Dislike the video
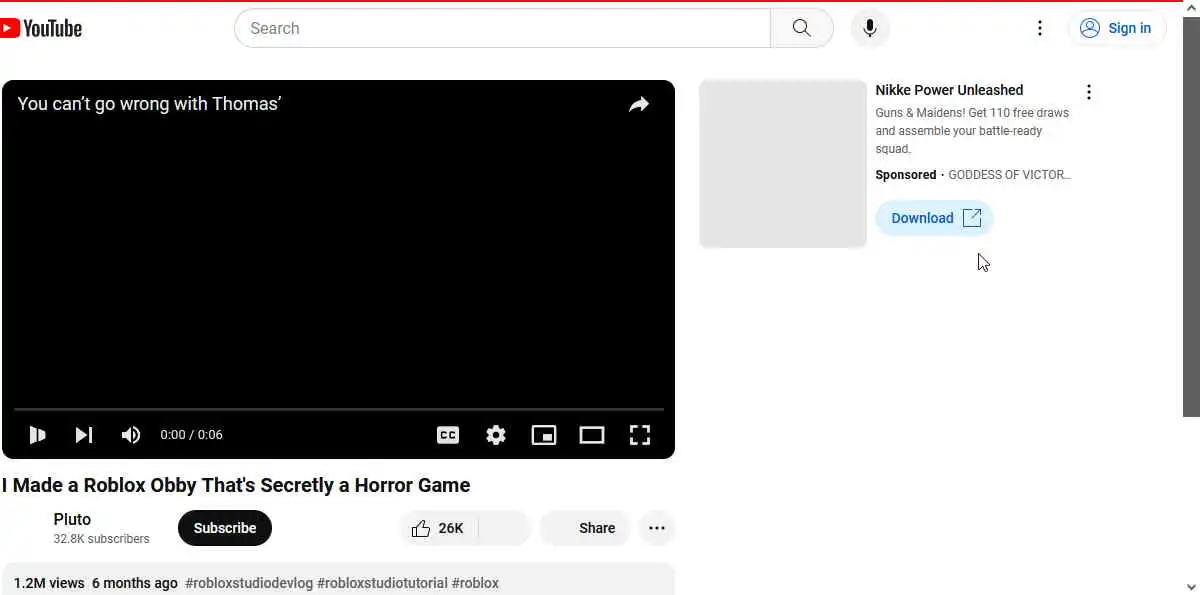 click(505, 528)
